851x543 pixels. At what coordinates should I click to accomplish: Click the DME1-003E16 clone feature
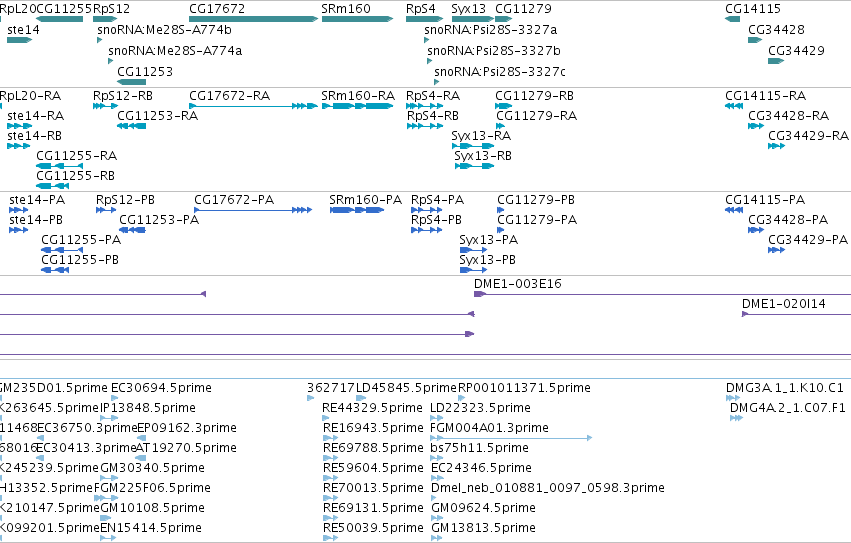(662, 294)
